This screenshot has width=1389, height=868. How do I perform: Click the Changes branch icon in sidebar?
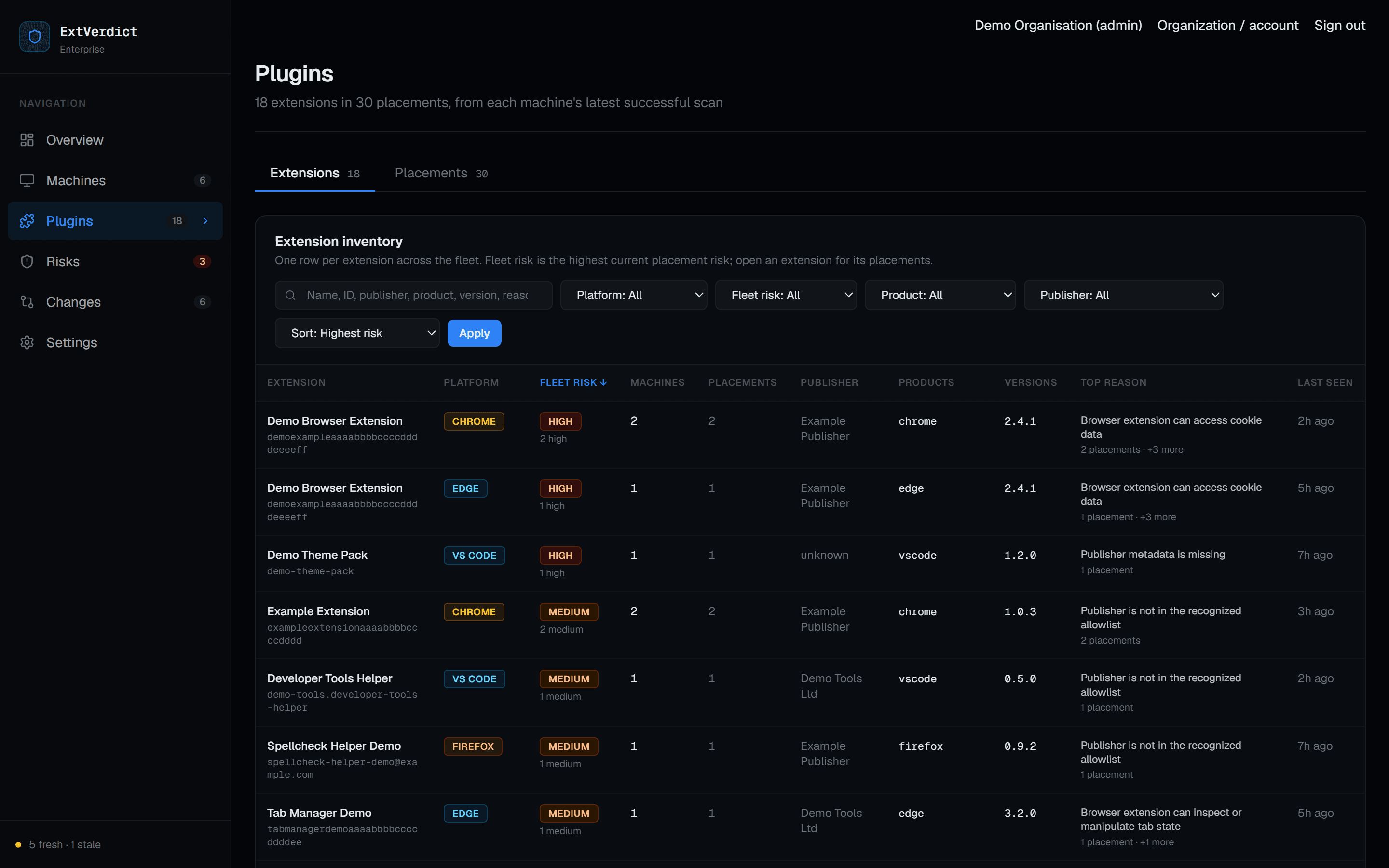27,302
